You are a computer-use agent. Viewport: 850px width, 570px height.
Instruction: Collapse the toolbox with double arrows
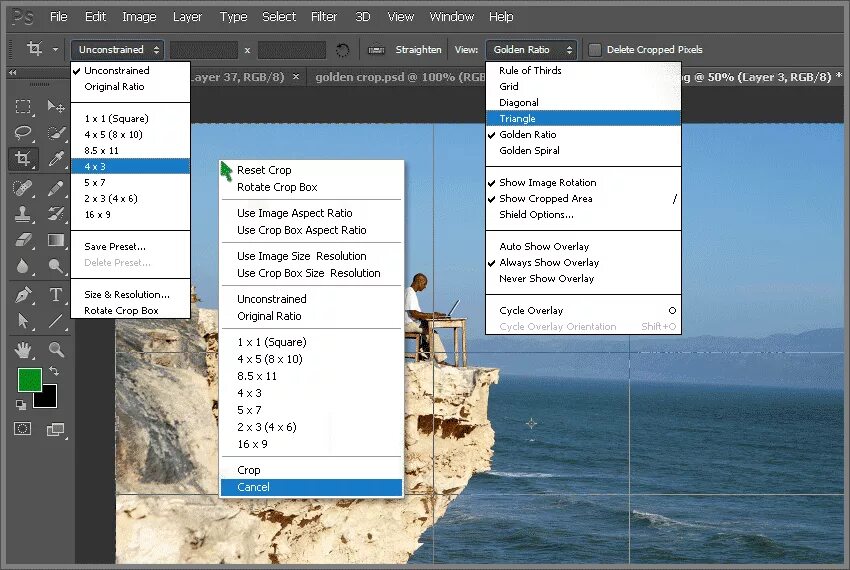point(12,73)
